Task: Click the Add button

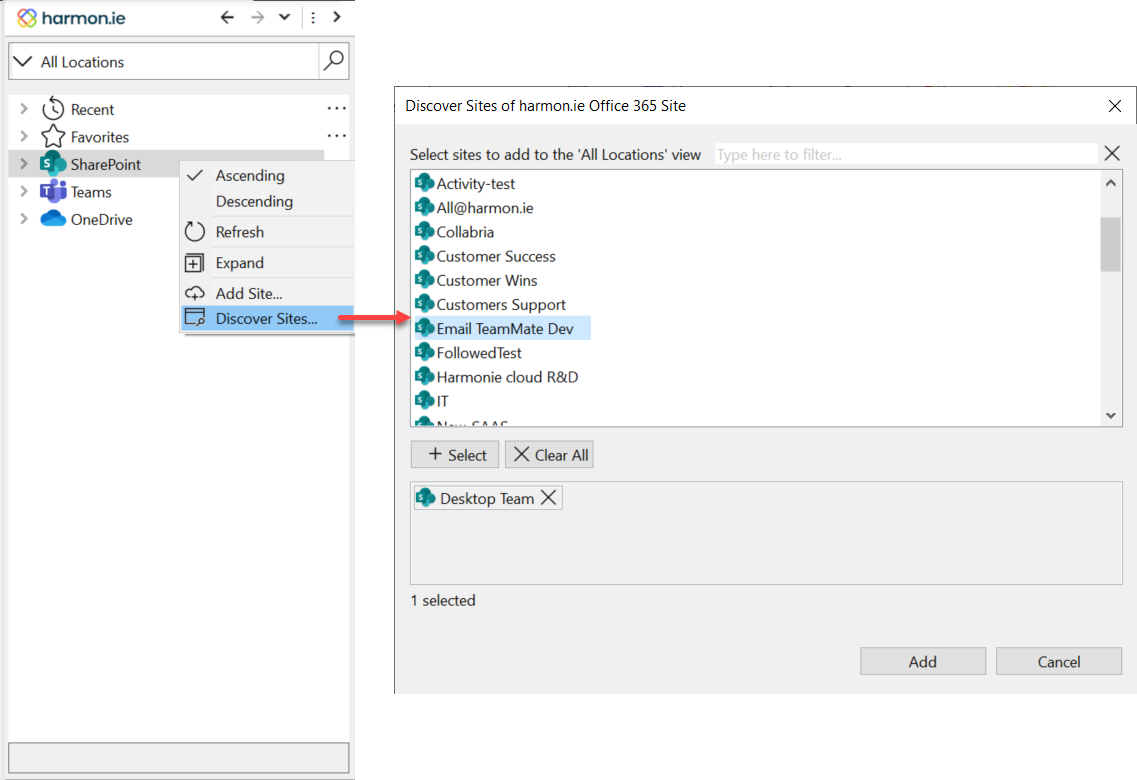Action: pyautogui.click(x=923, y=661)
